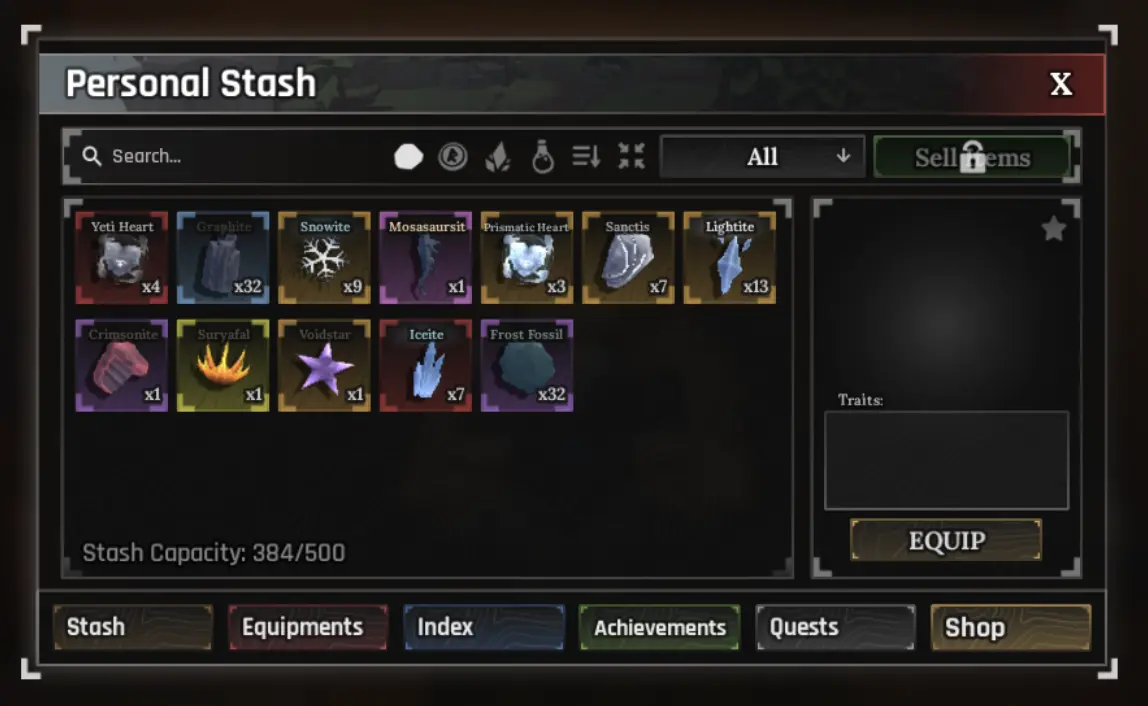Click the EQUIP button
The image size is (1148, 706).
(x=946, y=540)
